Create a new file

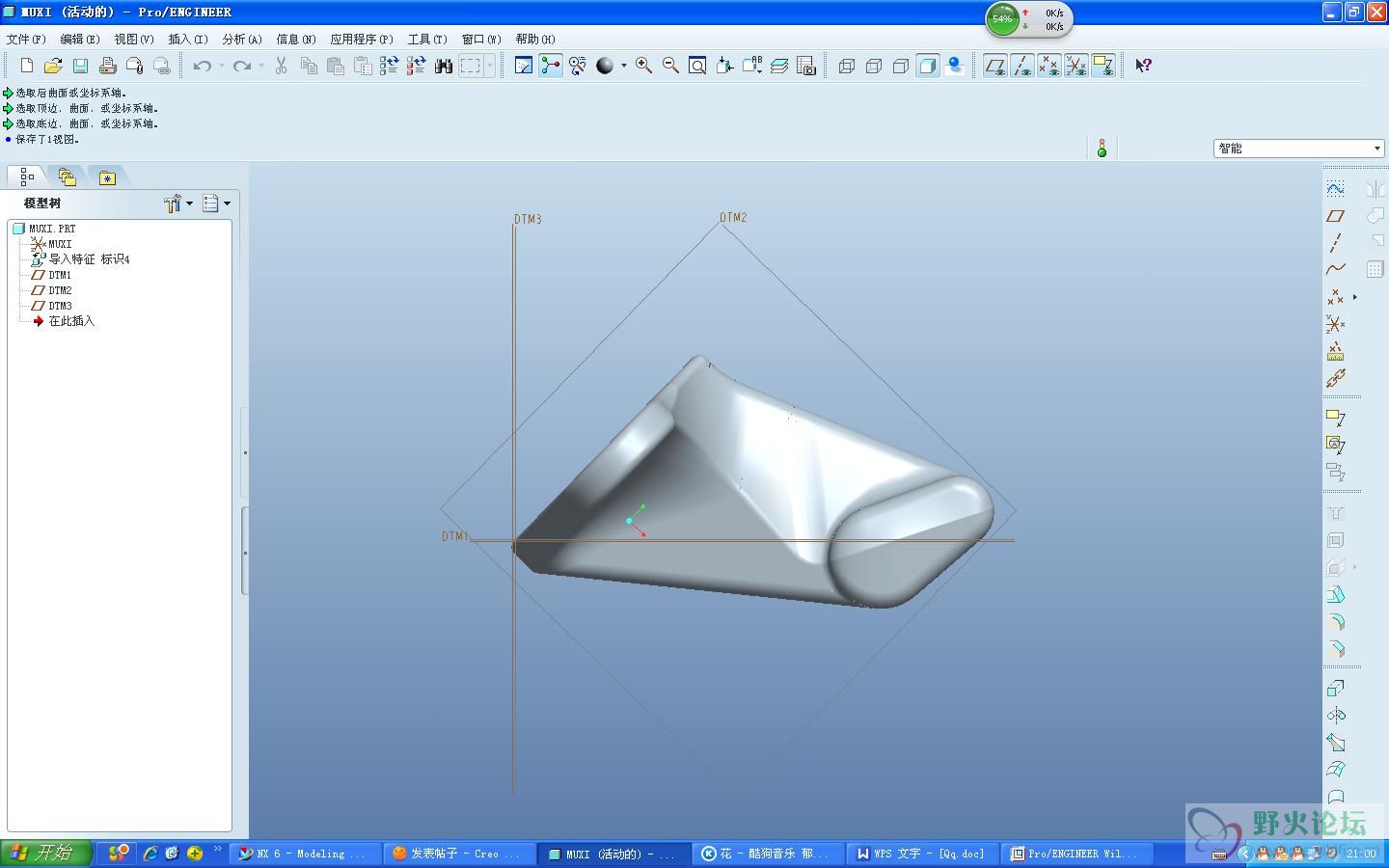pos(26,66)
